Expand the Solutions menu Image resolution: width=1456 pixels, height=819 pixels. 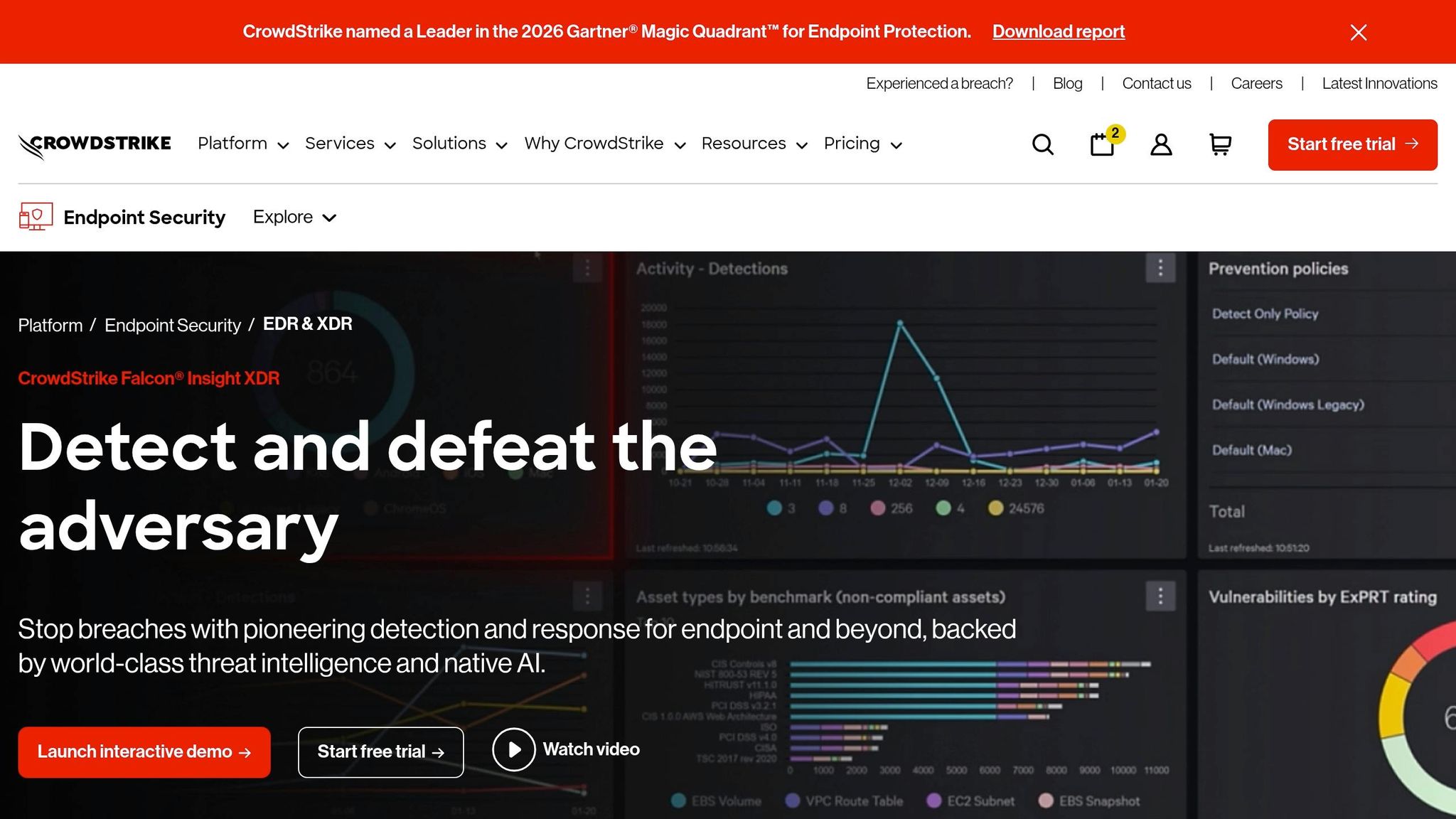(x=460, y=144)
